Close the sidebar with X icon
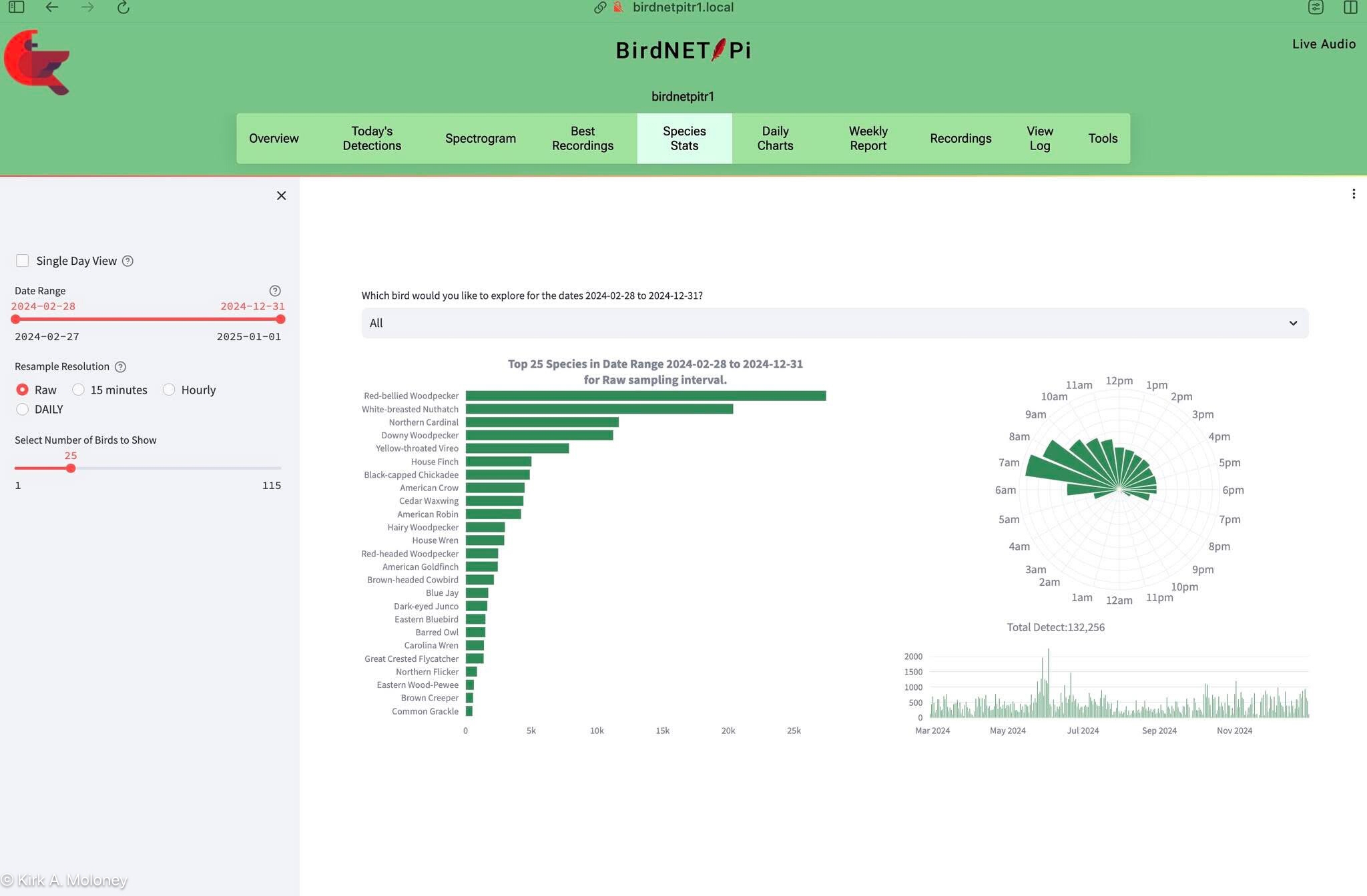The width and height of the screenshot is (1367, 896). [x=281, y=195]
